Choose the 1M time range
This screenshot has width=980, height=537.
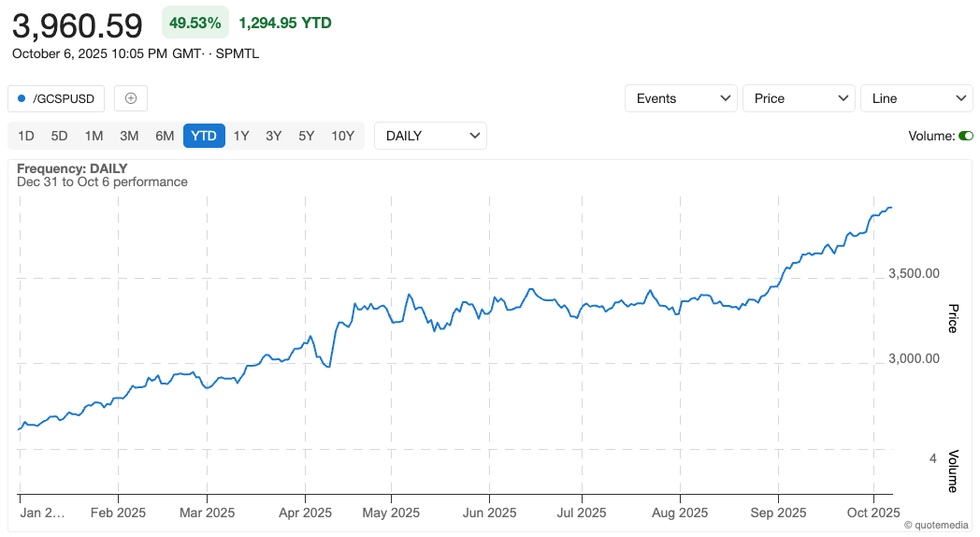[x=93, y=136]
